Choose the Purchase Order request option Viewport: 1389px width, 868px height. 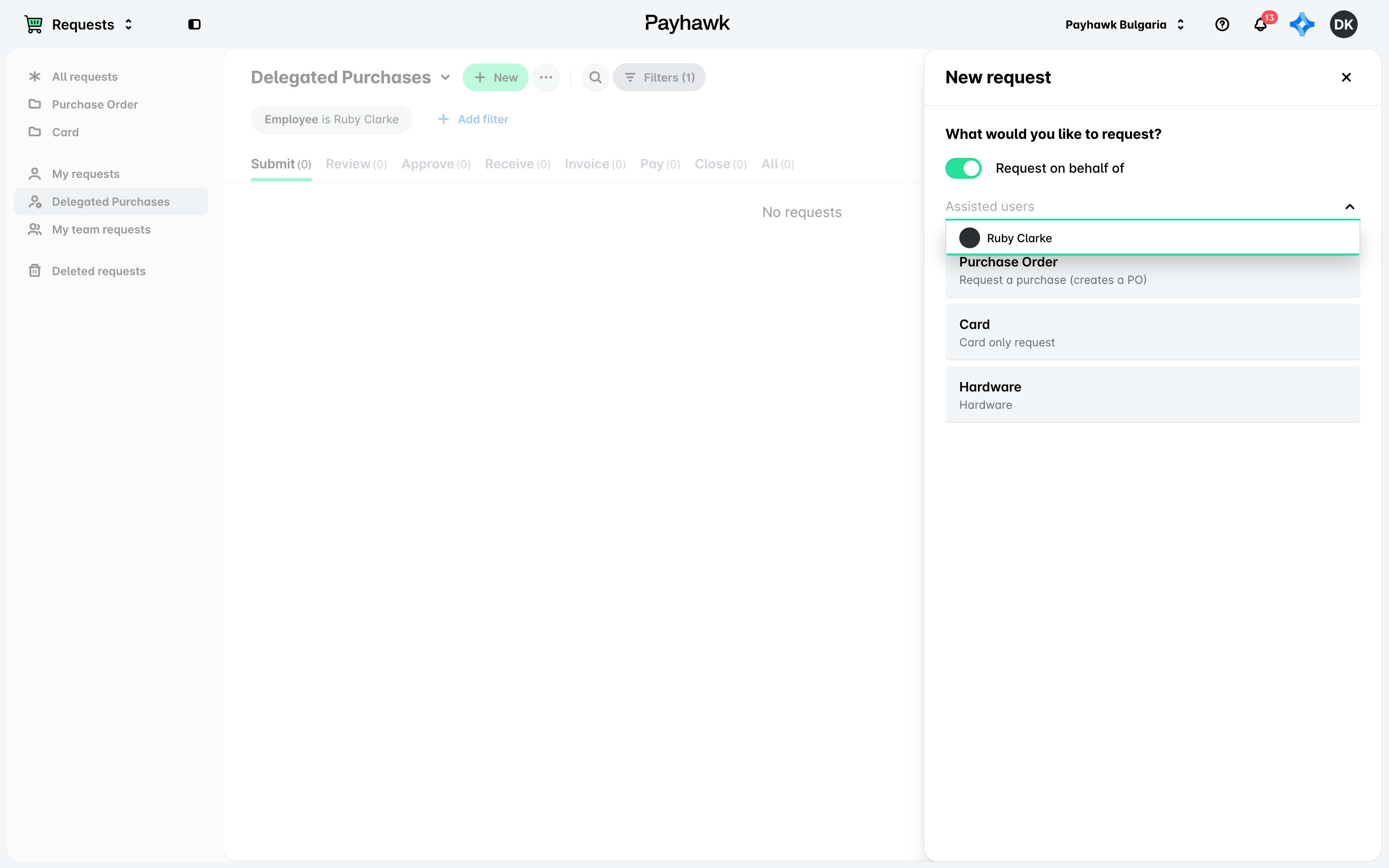(1152, 276)
